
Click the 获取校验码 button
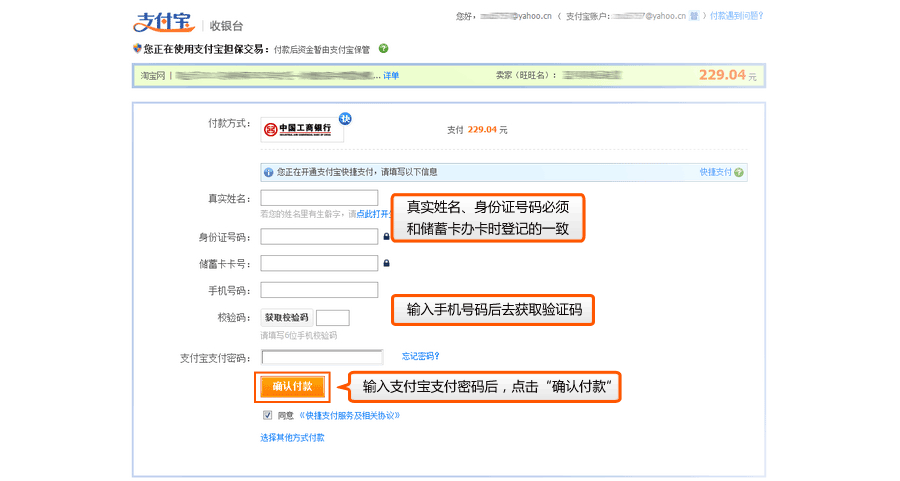click(286, 317)
